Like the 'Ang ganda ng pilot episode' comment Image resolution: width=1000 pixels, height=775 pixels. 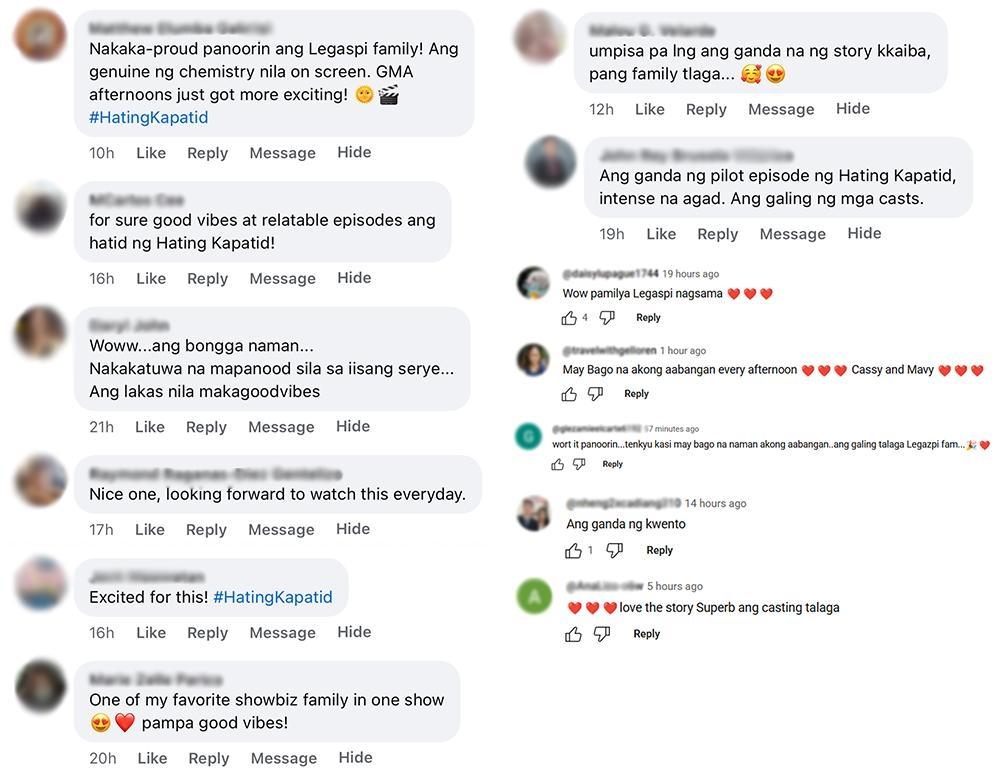tap(661, 234)
